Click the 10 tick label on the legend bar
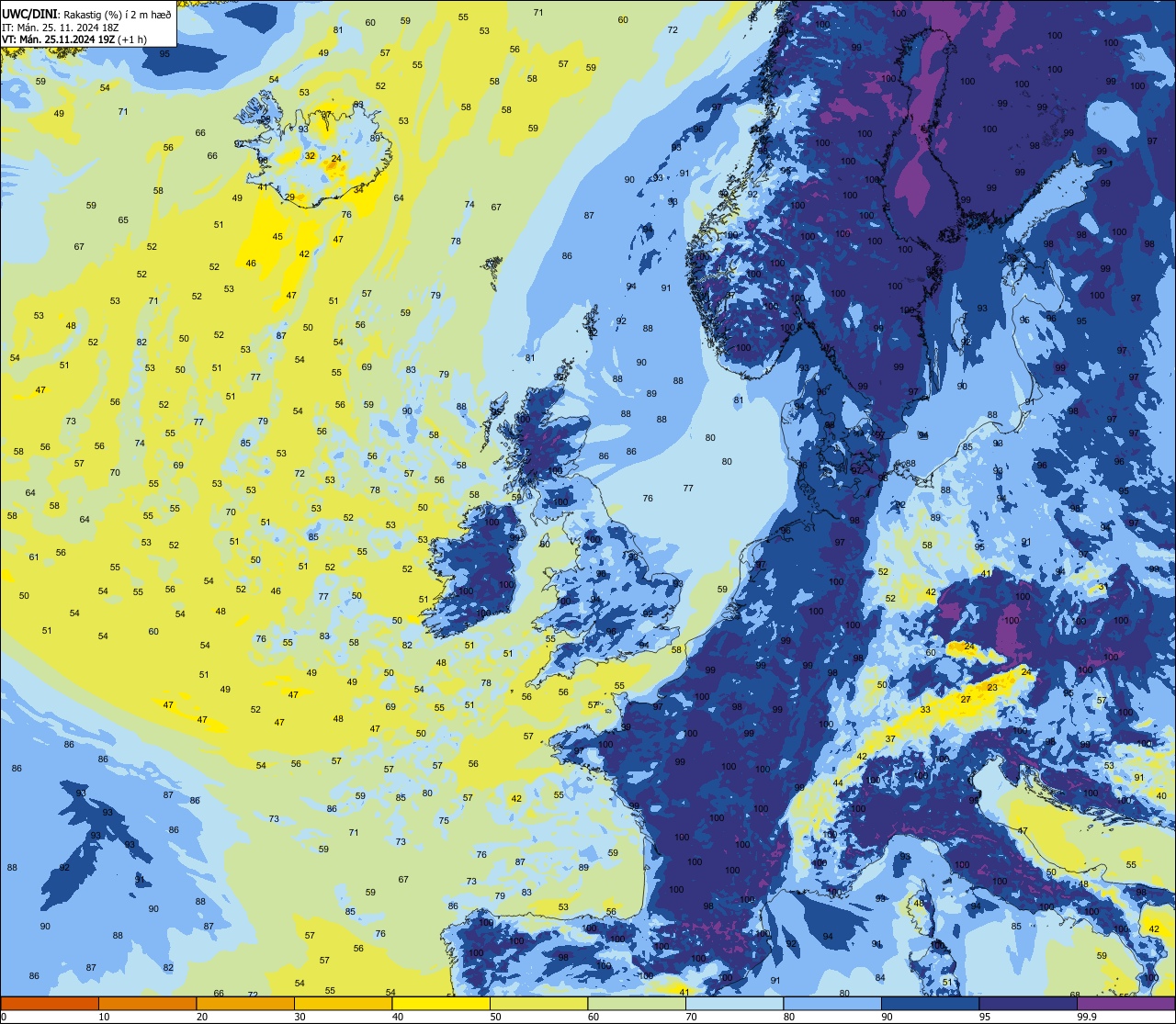 click(104, 1017)
